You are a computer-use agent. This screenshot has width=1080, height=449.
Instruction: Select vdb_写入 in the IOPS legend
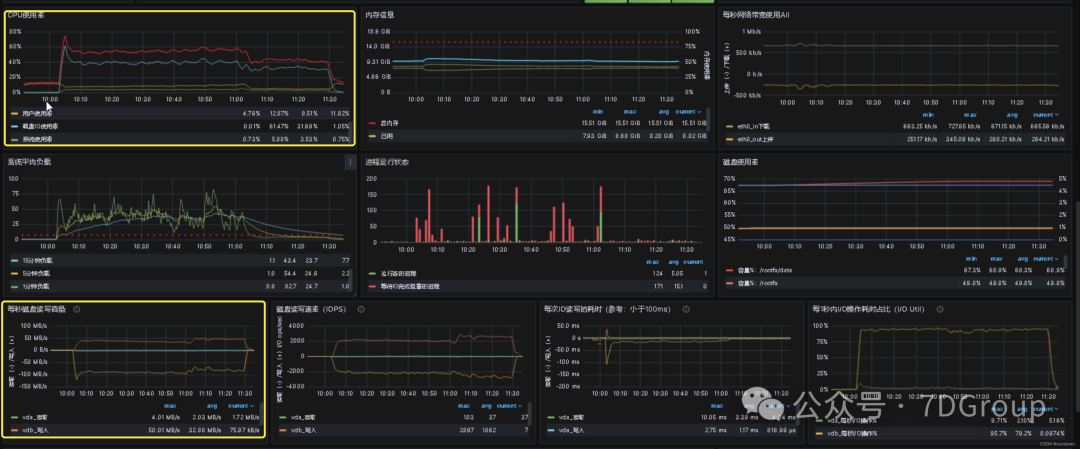click(x=303, y=430)
